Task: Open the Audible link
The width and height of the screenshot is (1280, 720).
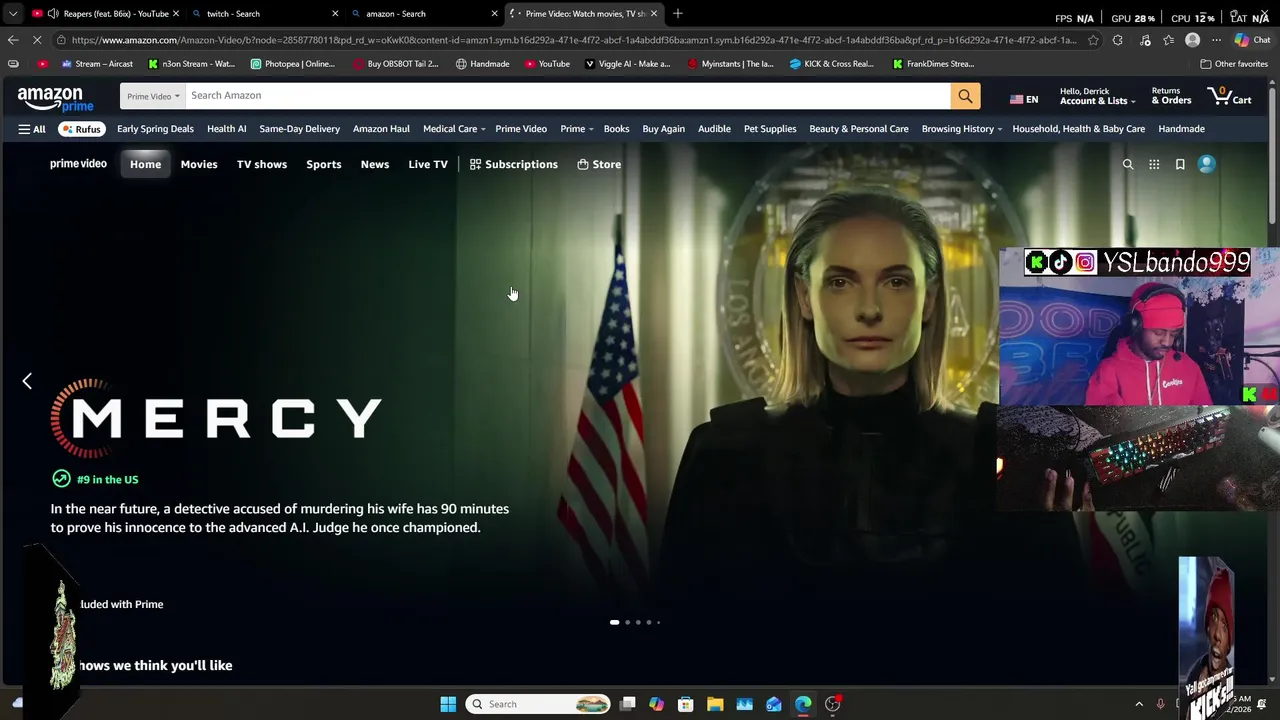Action: coord(714,129)
